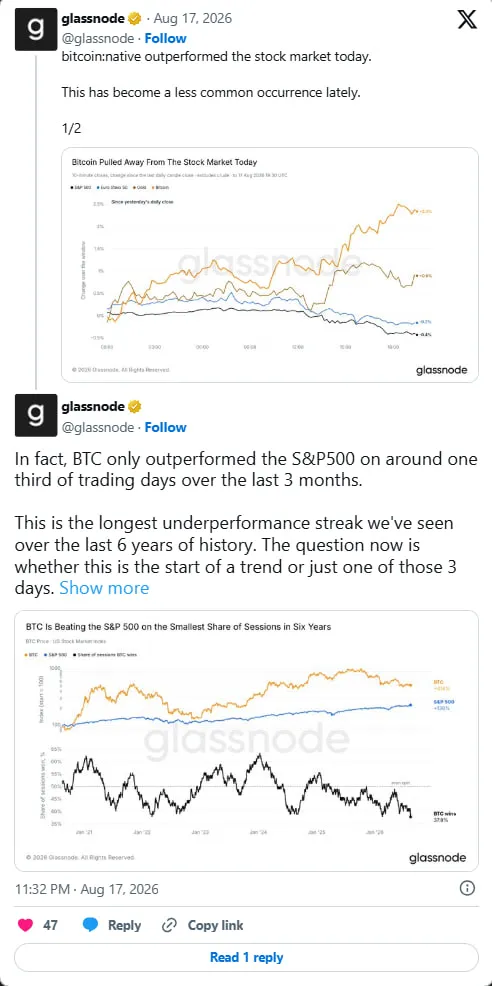The width and height of the screenshot is (492, 986).
Task: Follow glassnode from the second tweet
Action: [x=165, y=427]
